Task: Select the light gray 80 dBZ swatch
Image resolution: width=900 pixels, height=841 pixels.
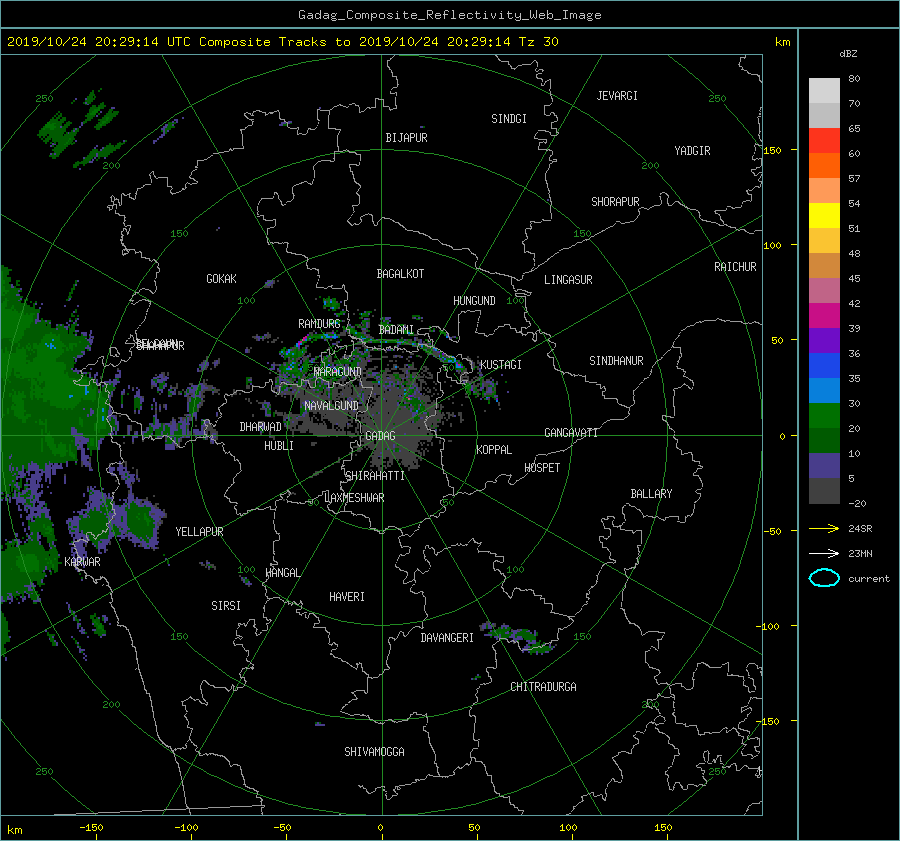Action: (824, 90)
